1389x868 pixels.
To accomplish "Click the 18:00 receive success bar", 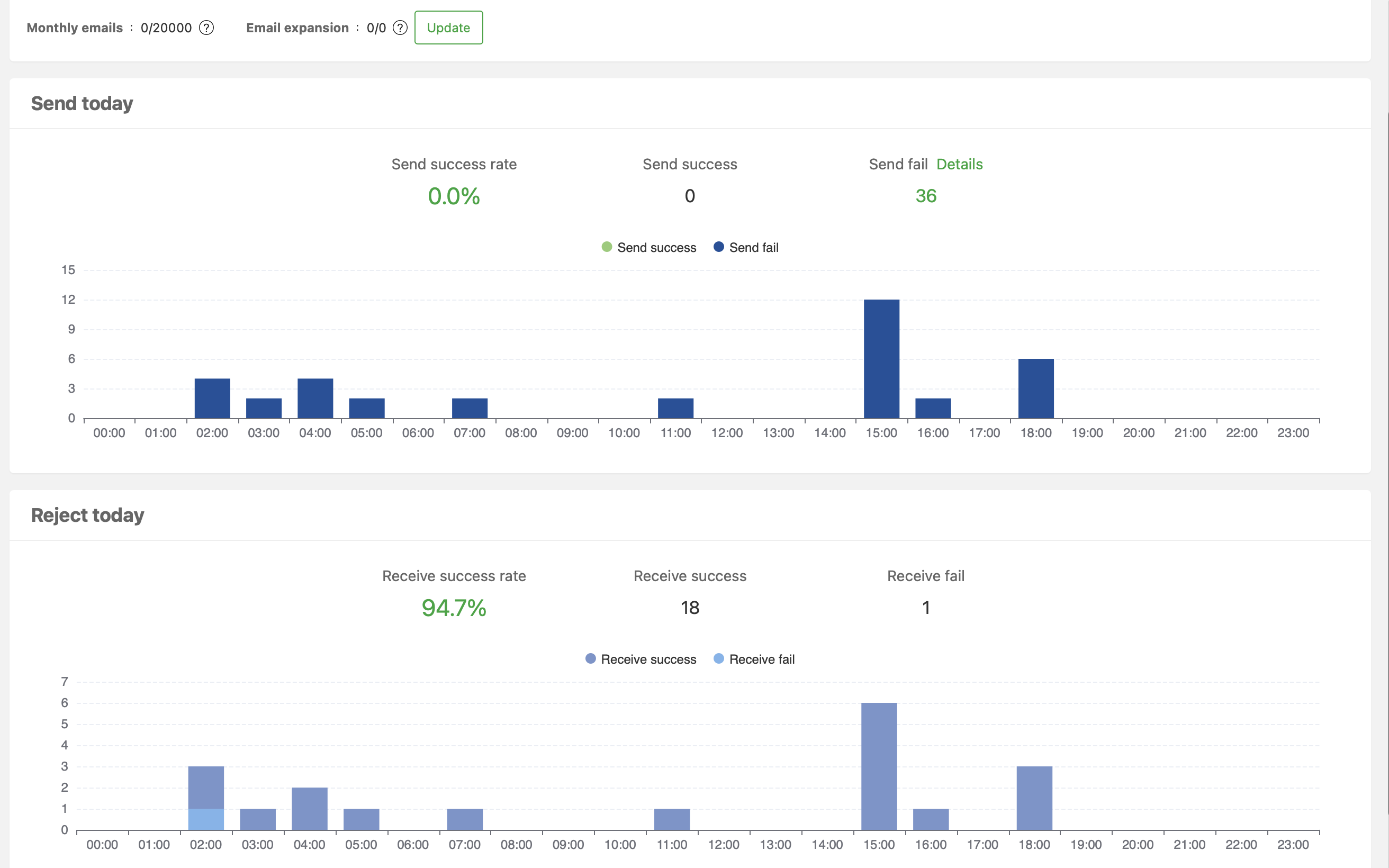I will [x=1034, y=798].
